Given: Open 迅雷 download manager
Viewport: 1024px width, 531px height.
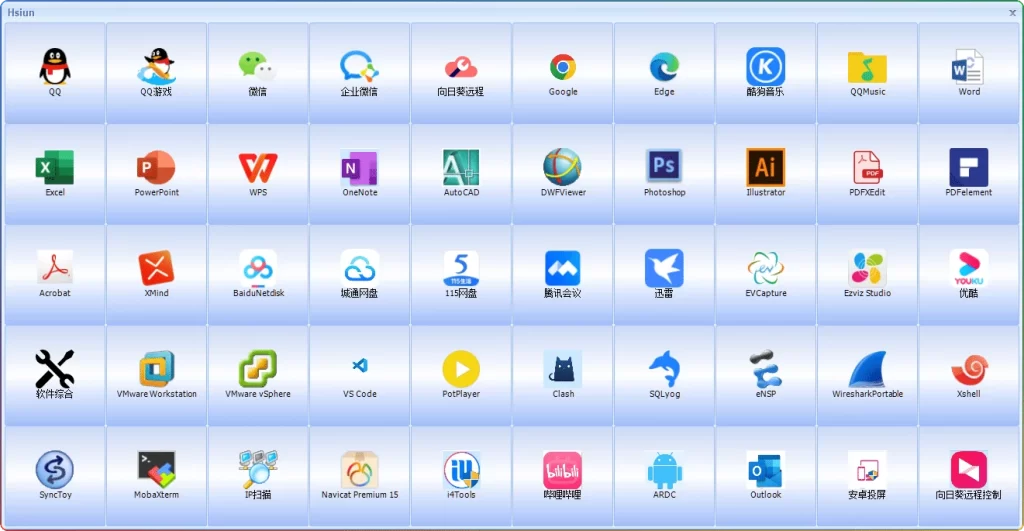Looking at the screenshot, I should pos(664,274).
